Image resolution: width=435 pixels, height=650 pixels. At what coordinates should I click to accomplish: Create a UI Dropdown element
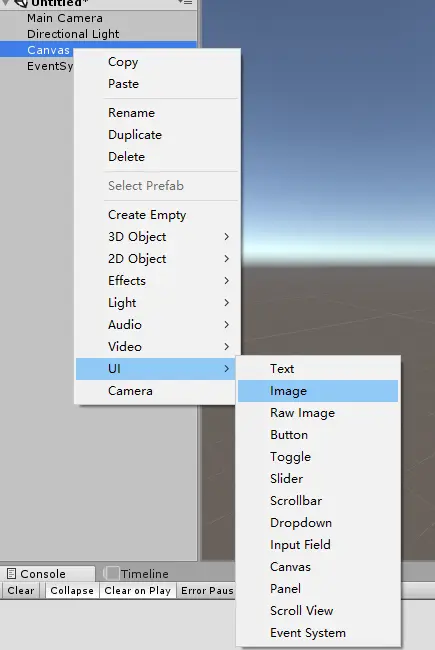pyautogui.click(x=318, y=523)
